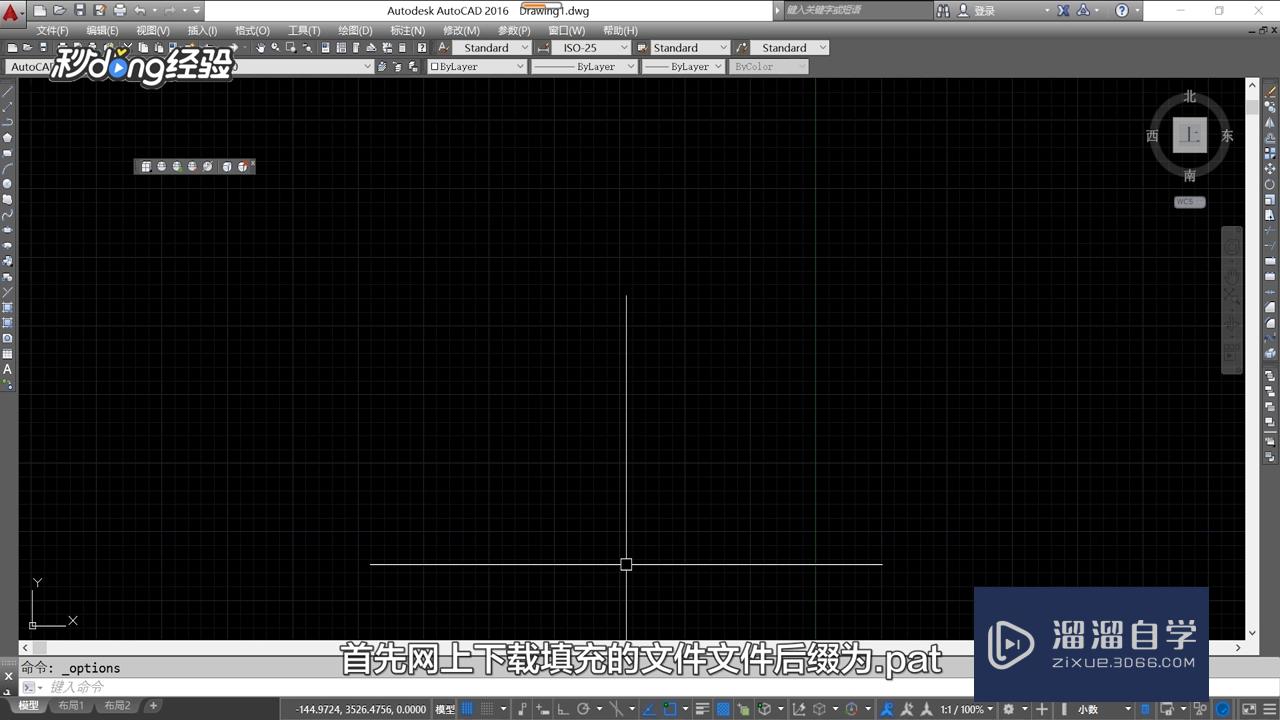This screenshot has height=720, width=1280.
Task: Click the Multileader Style icon before third Standard
Action: [741, 47]
